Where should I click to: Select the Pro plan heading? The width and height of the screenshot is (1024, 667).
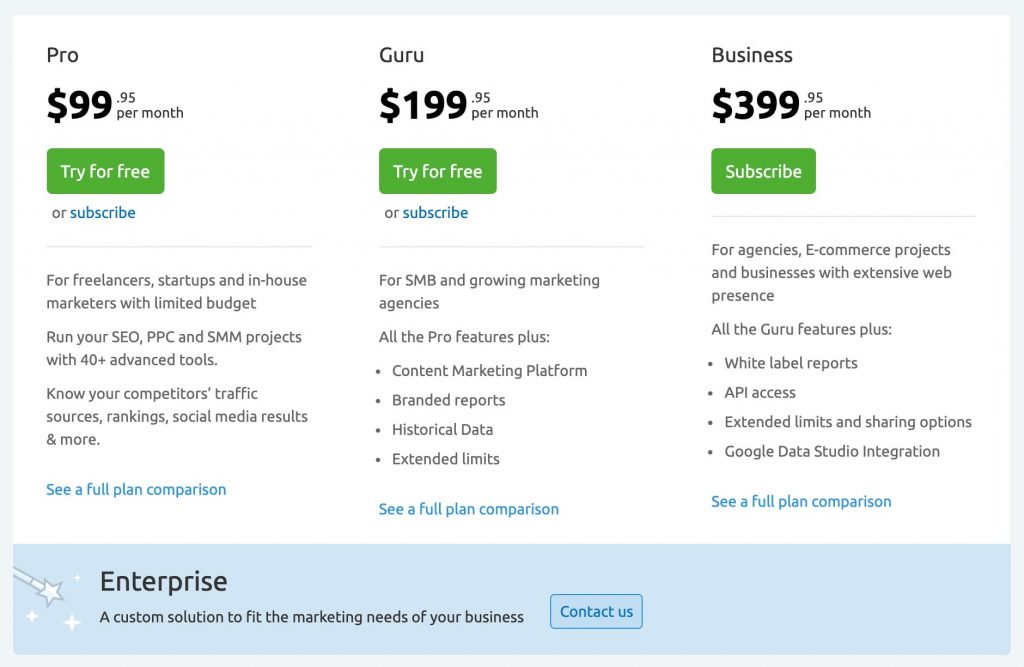pos(62,56)
